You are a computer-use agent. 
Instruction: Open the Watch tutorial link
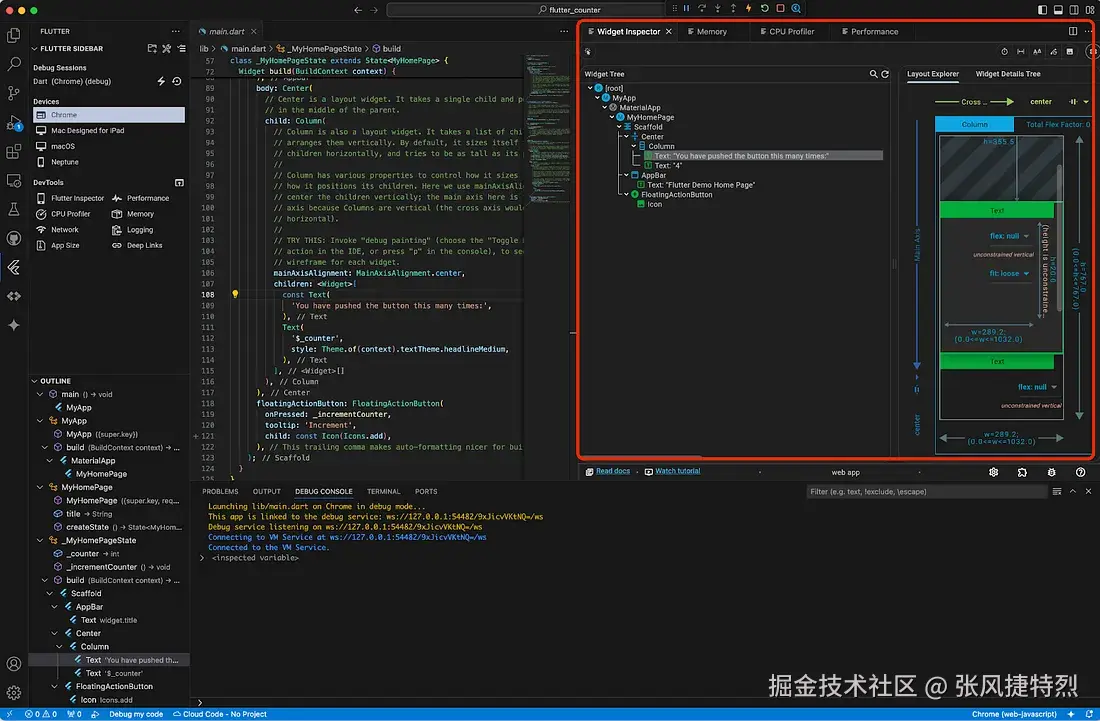click(677, 471)
